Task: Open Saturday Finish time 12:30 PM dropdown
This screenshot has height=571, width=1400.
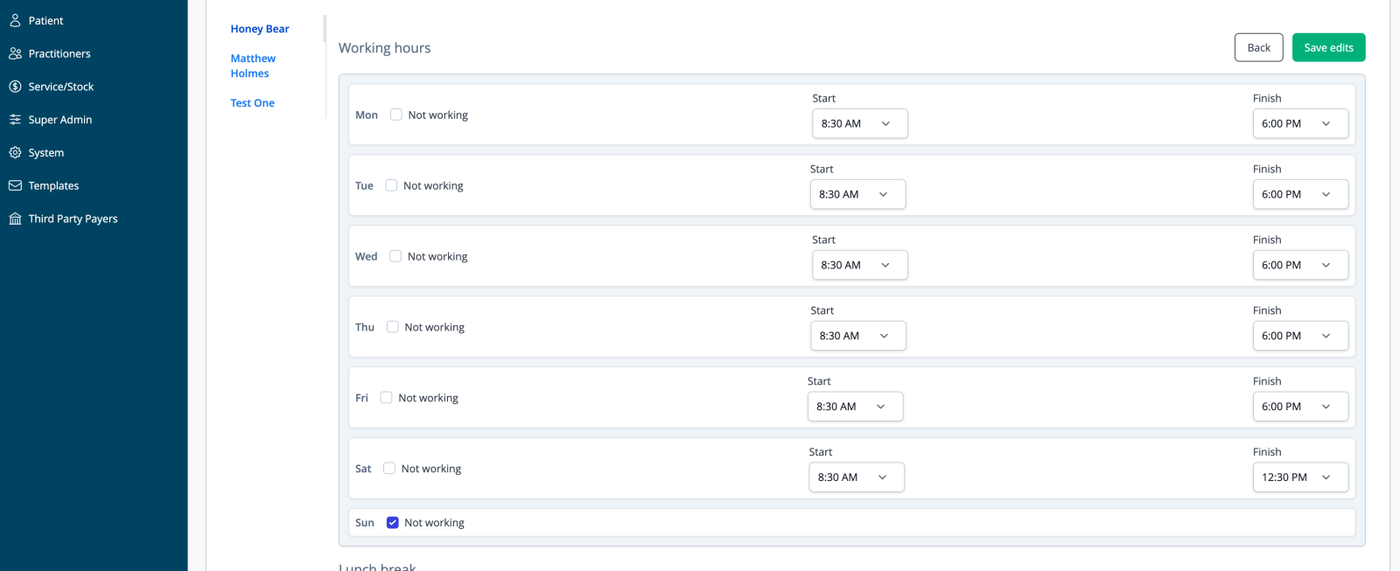Action: (x=1300, y=477)
